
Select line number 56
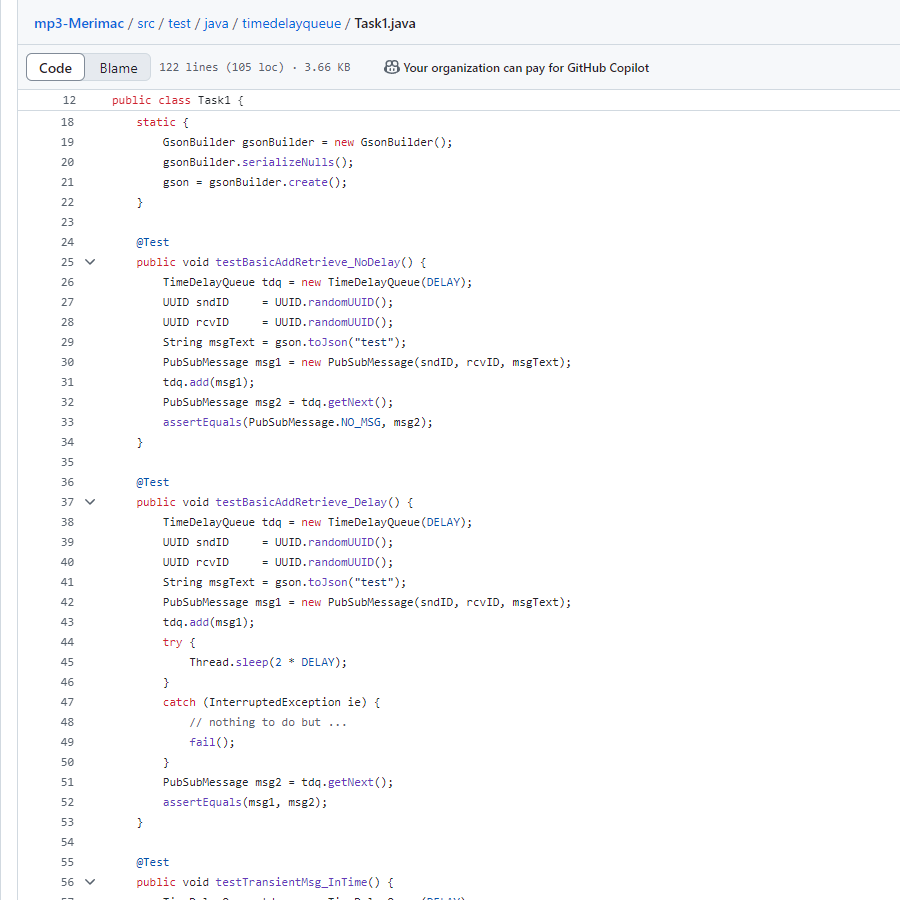point(67,882)
